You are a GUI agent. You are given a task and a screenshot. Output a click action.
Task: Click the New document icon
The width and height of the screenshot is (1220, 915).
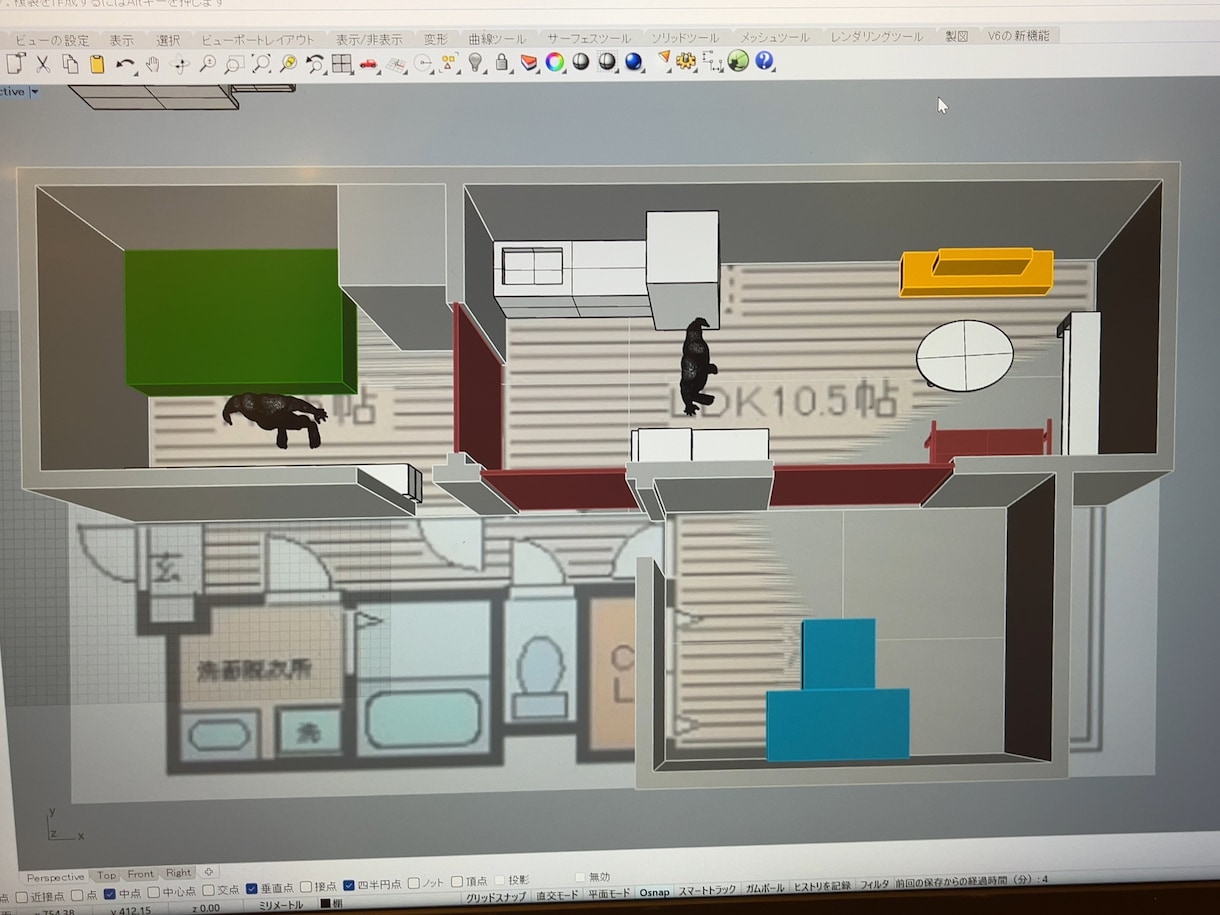click(15, 64)
